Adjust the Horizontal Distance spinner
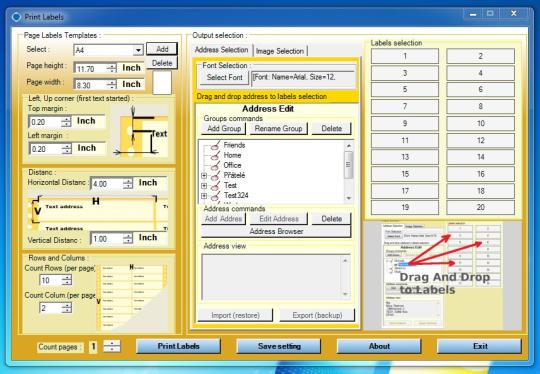Viewport: 540px width, 374px height. 128,184
